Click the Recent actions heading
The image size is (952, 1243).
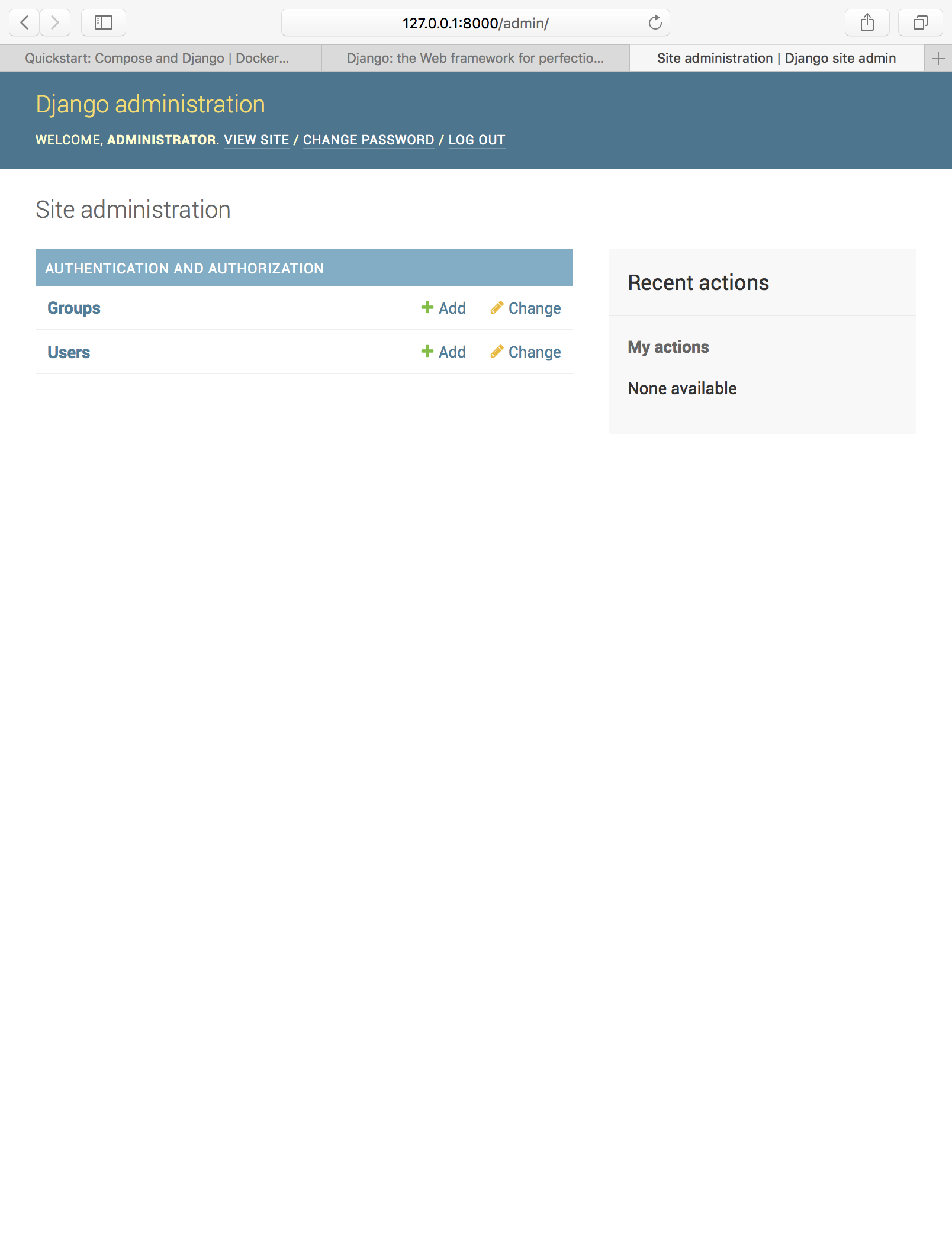pos(698,283)
